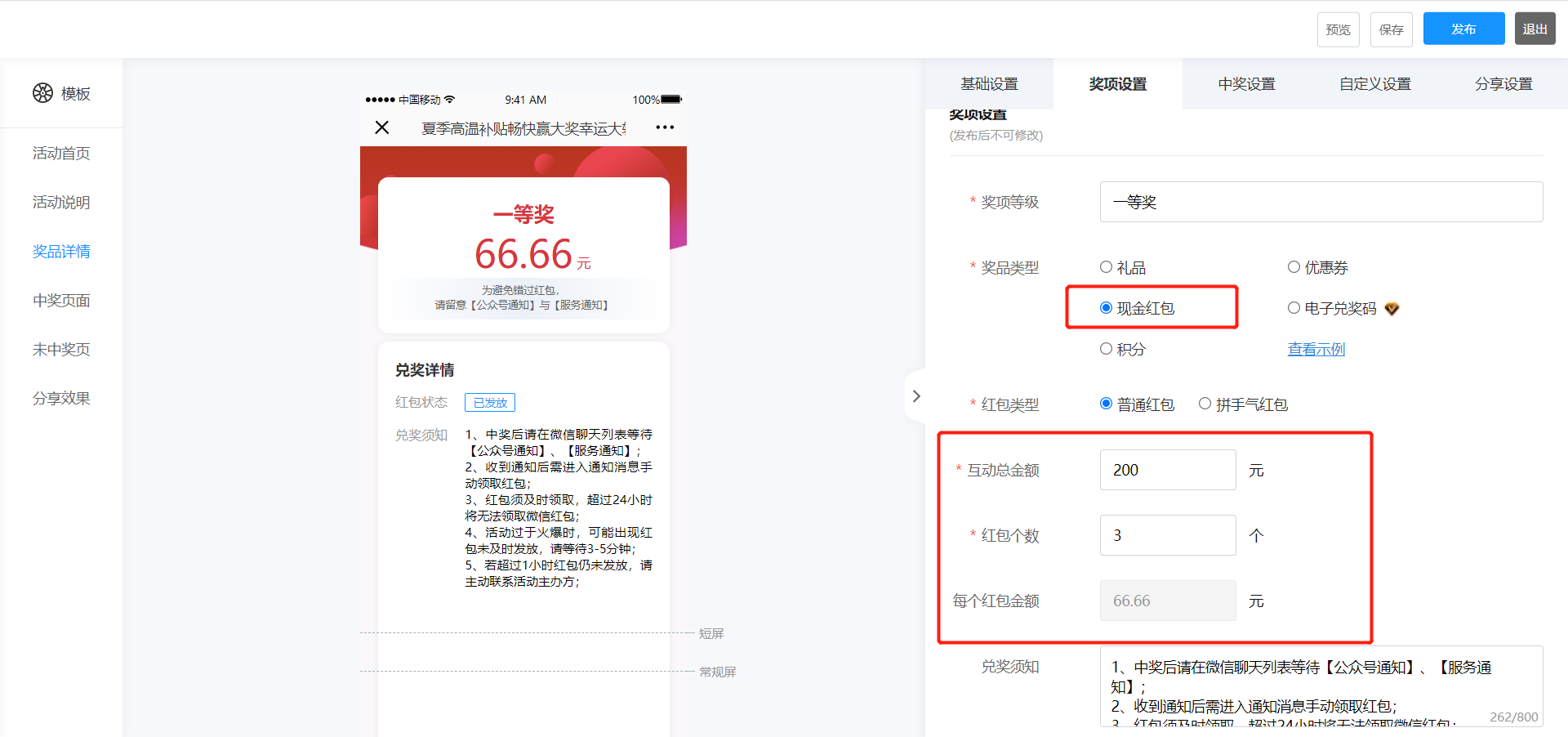The image size is (1568, 737).
Task: Switch to the 基础设置 tab
Action: click(x=989, y=84)
